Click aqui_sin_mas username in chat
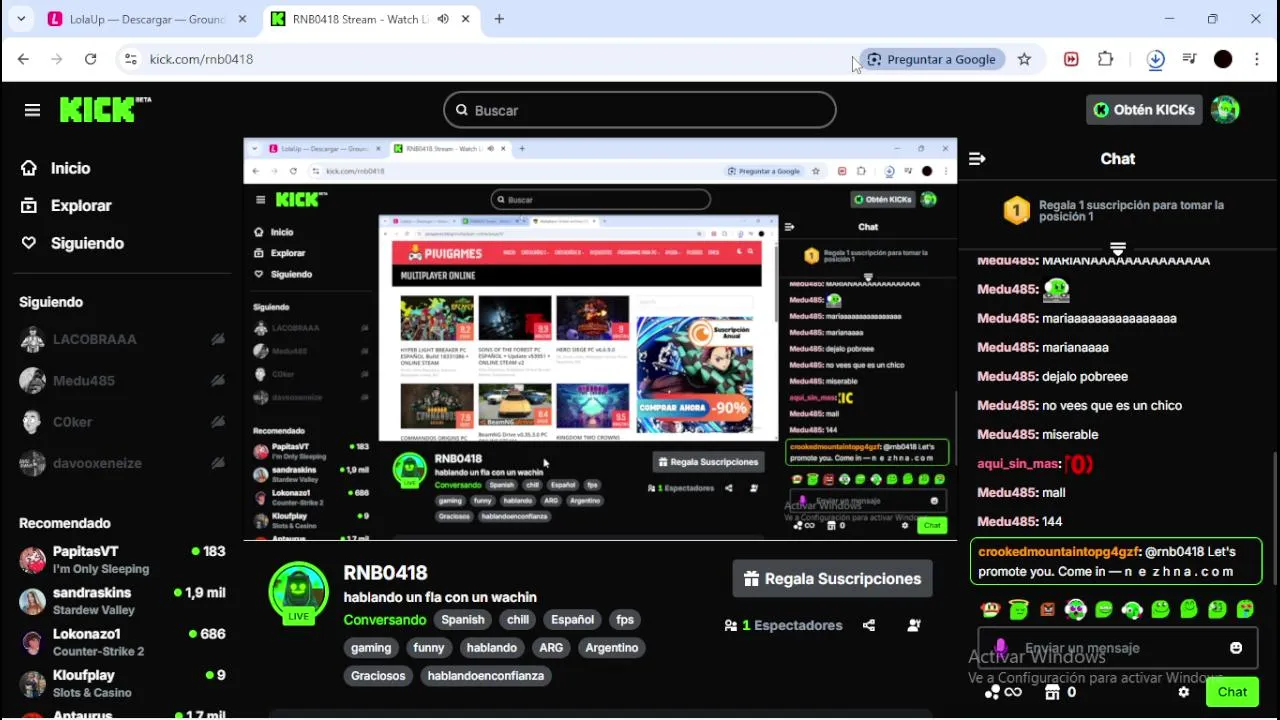This screenshot has width=1280, height=720. 1018,464
